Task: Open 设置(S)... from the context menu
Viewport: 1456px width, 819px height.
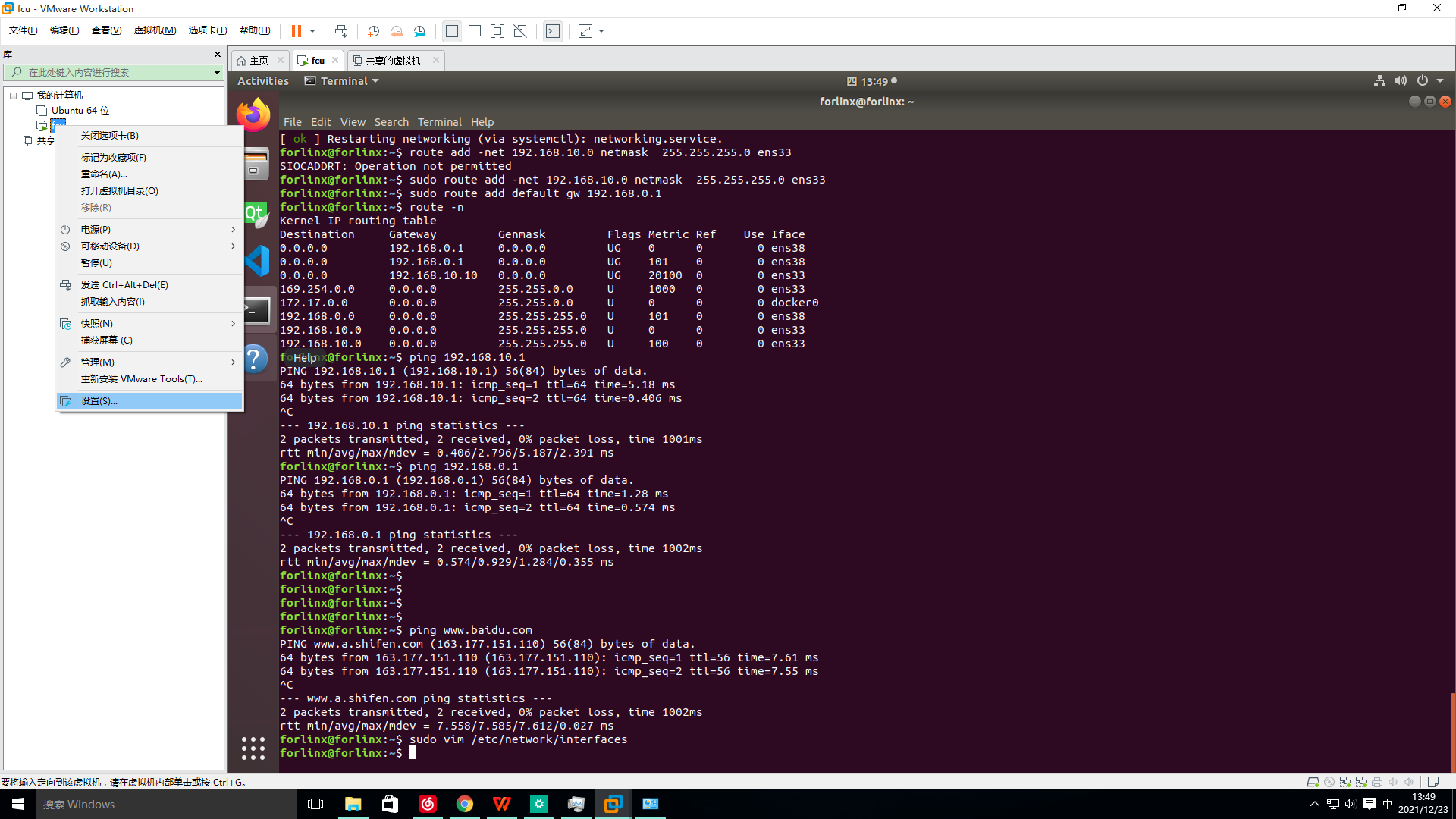Action: point(149,401)
